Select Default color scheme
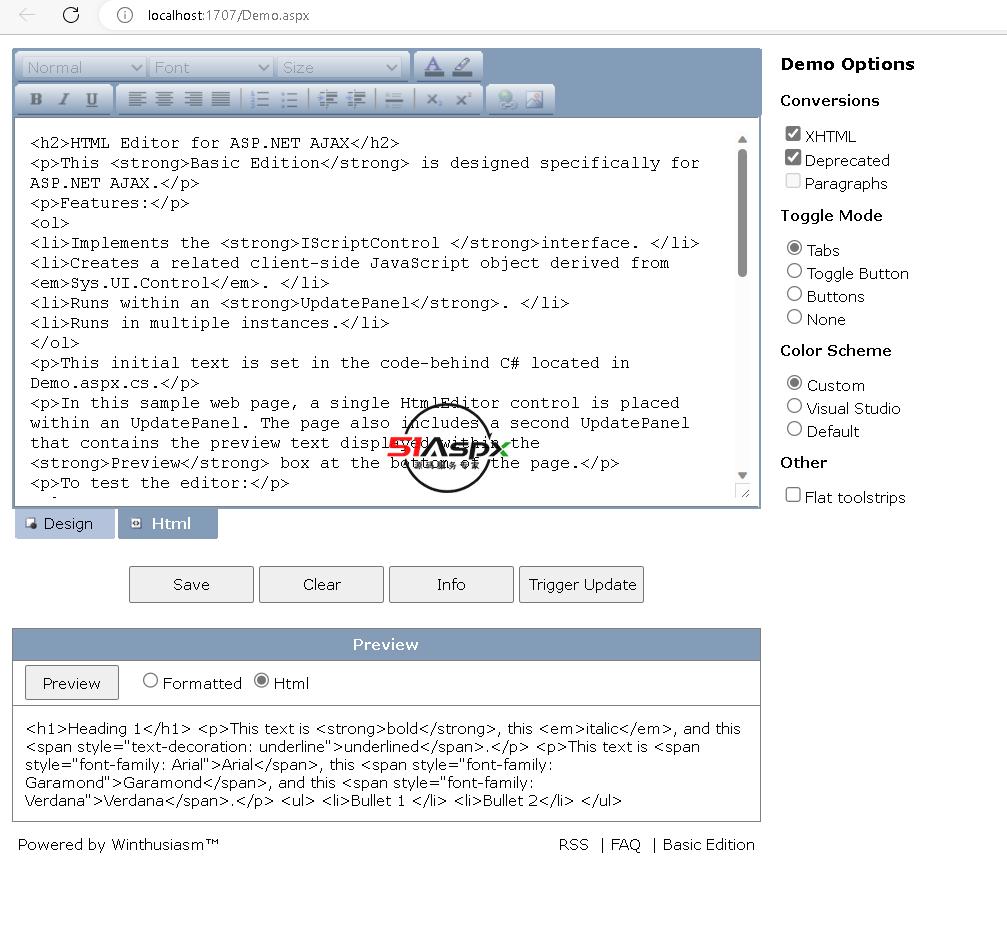The image size is (1007, 927). point(794,429)
